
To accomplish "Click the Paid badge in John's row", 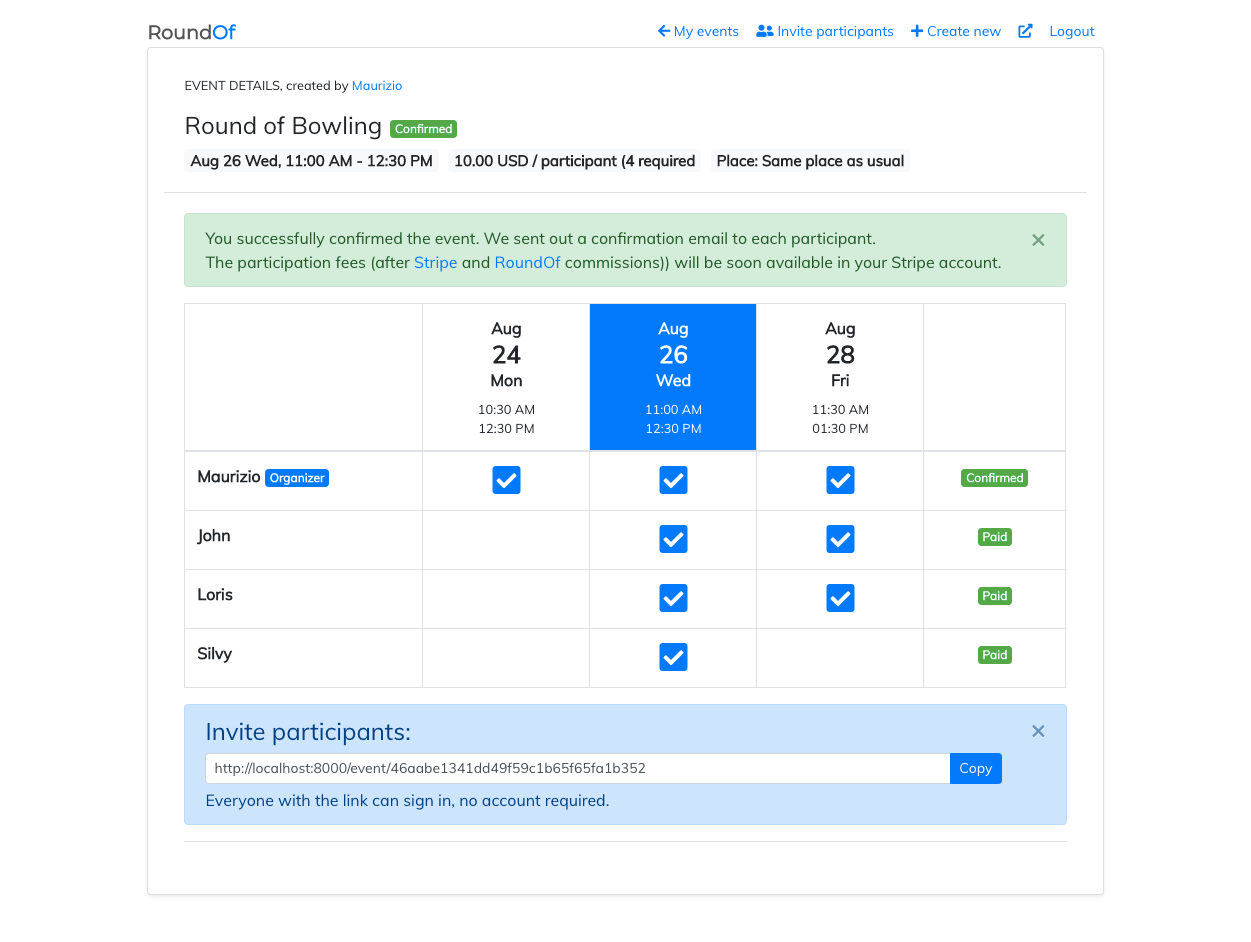I will 994,537.
